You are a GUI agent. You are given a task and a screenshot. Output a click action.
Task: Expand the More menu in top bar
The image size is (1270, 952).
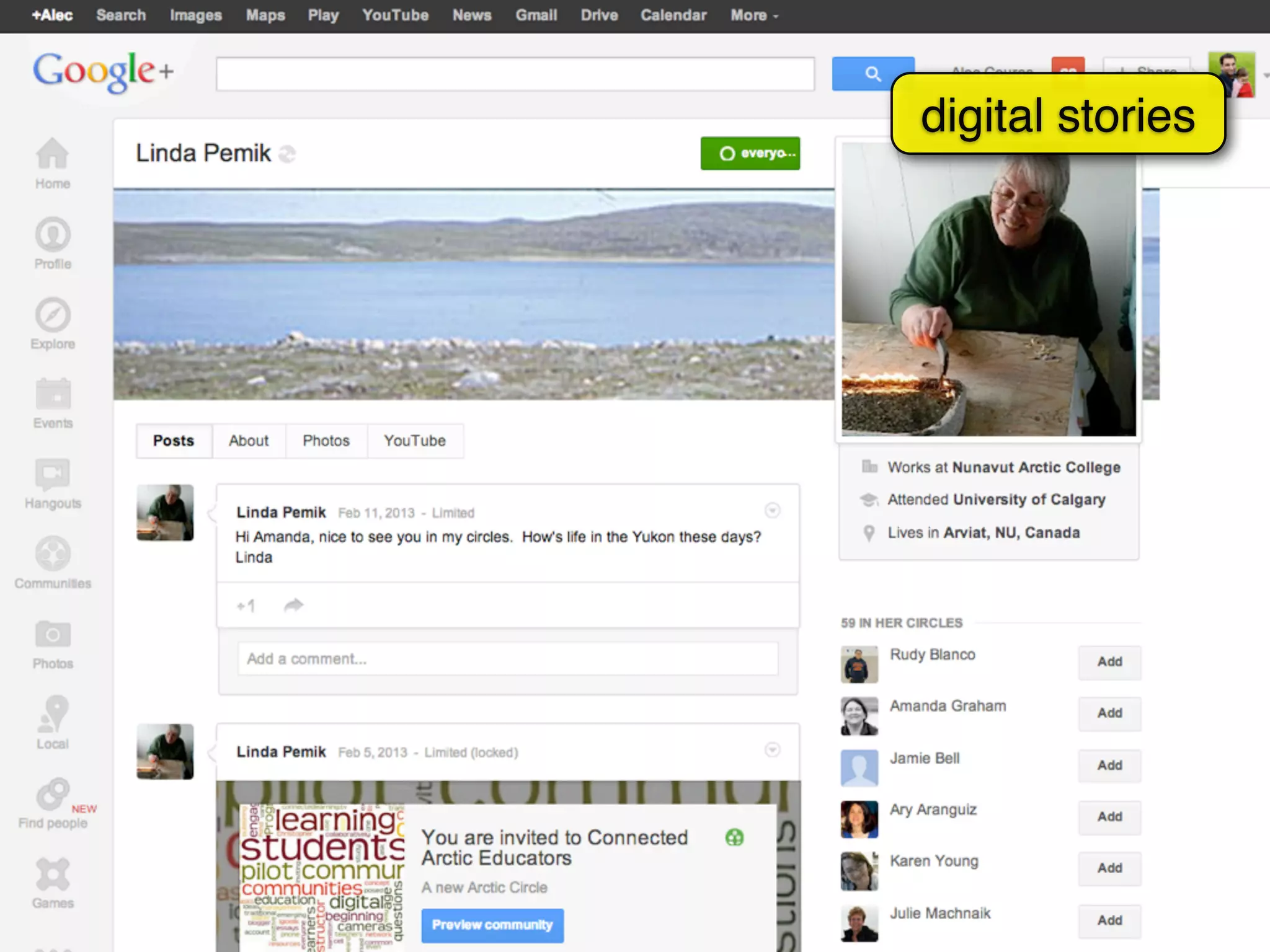[753, 15]
